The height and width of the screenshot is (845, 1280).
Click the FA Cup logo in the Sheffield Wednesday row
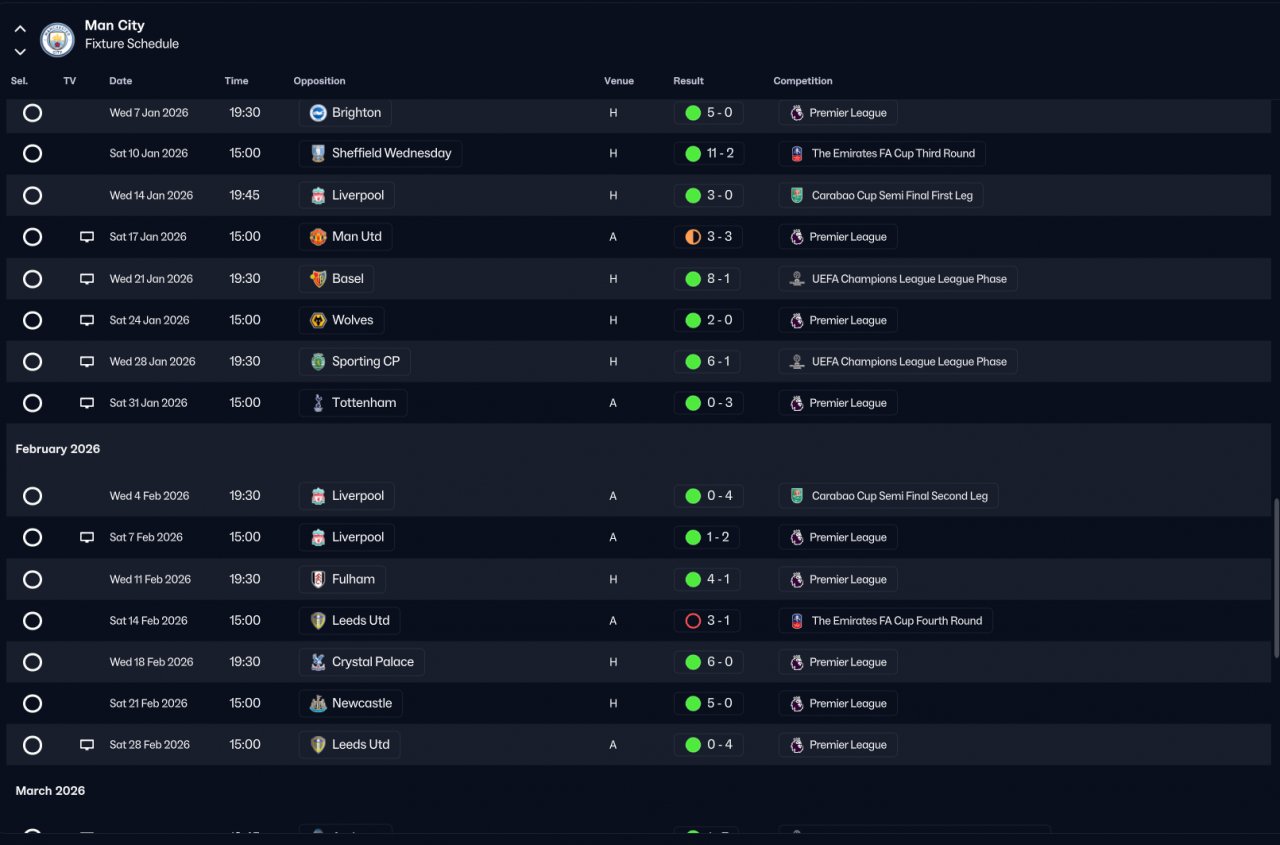click(797, 154)
